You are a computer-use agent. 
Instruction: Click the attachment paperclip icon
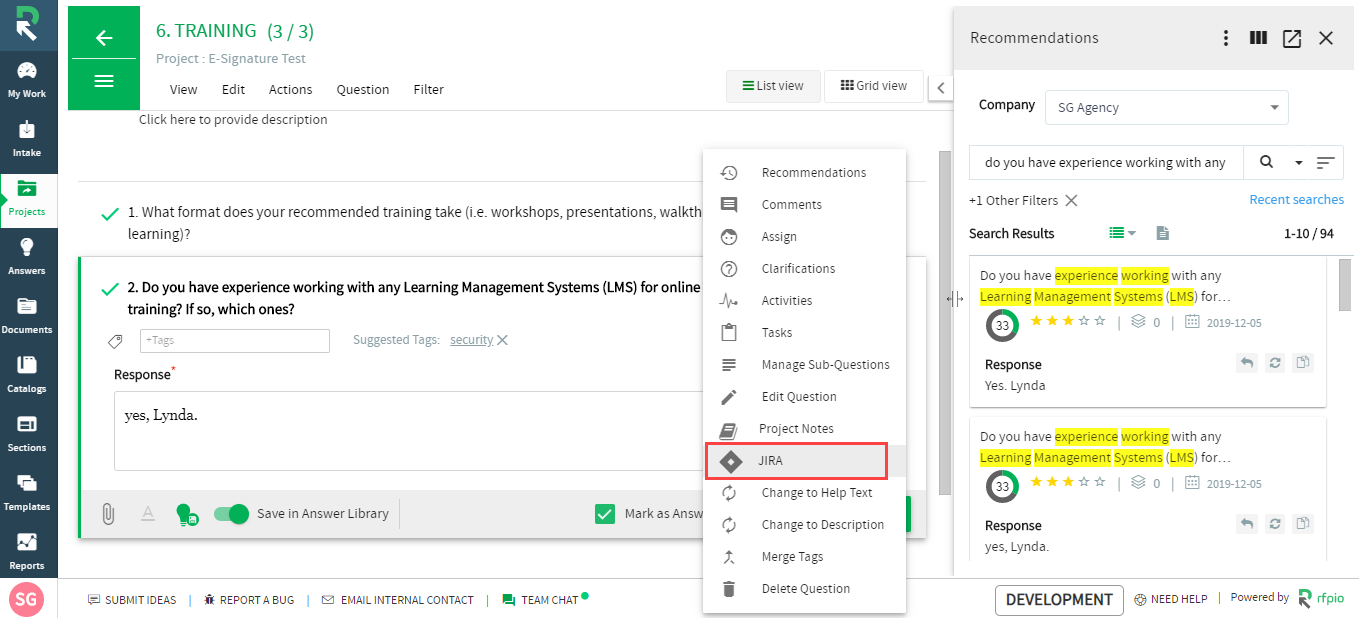tap(108, 514)
